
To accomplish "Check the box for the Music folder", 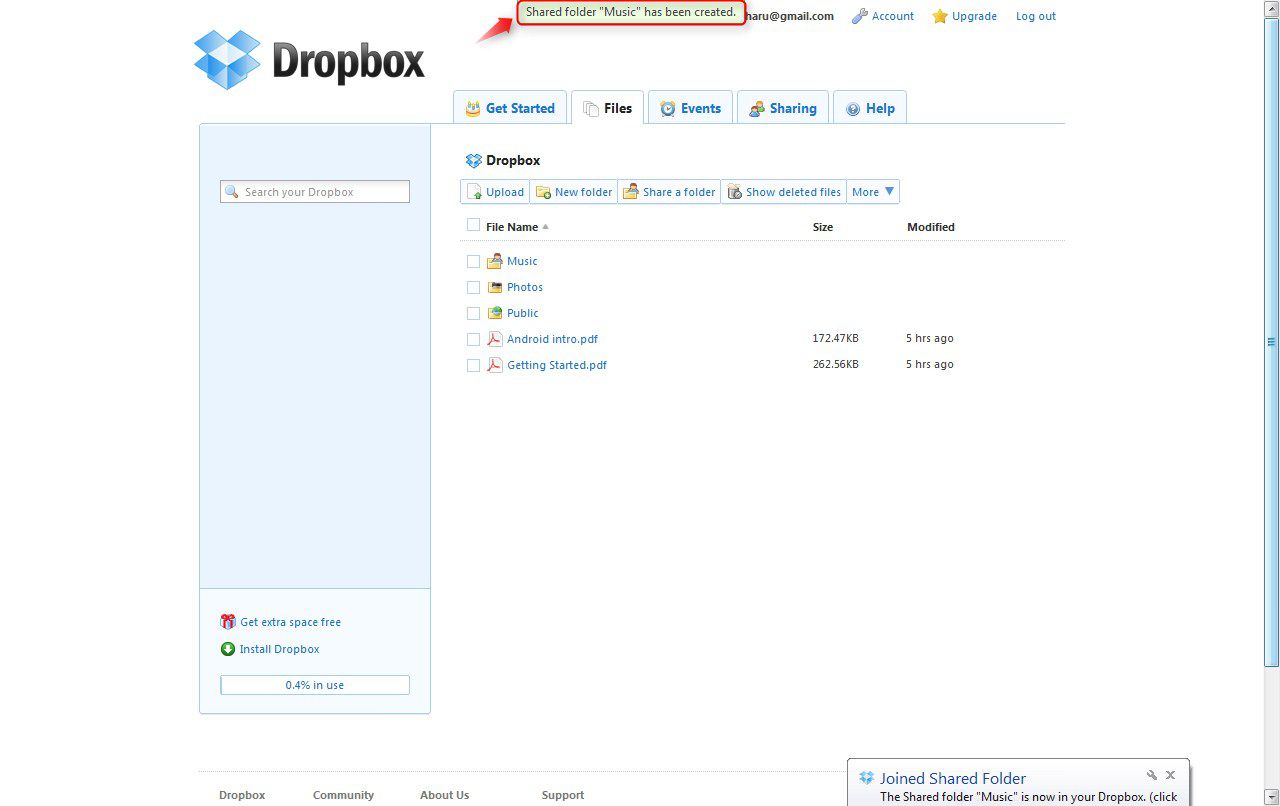I will pyautogui.click(x=473, y=261).
